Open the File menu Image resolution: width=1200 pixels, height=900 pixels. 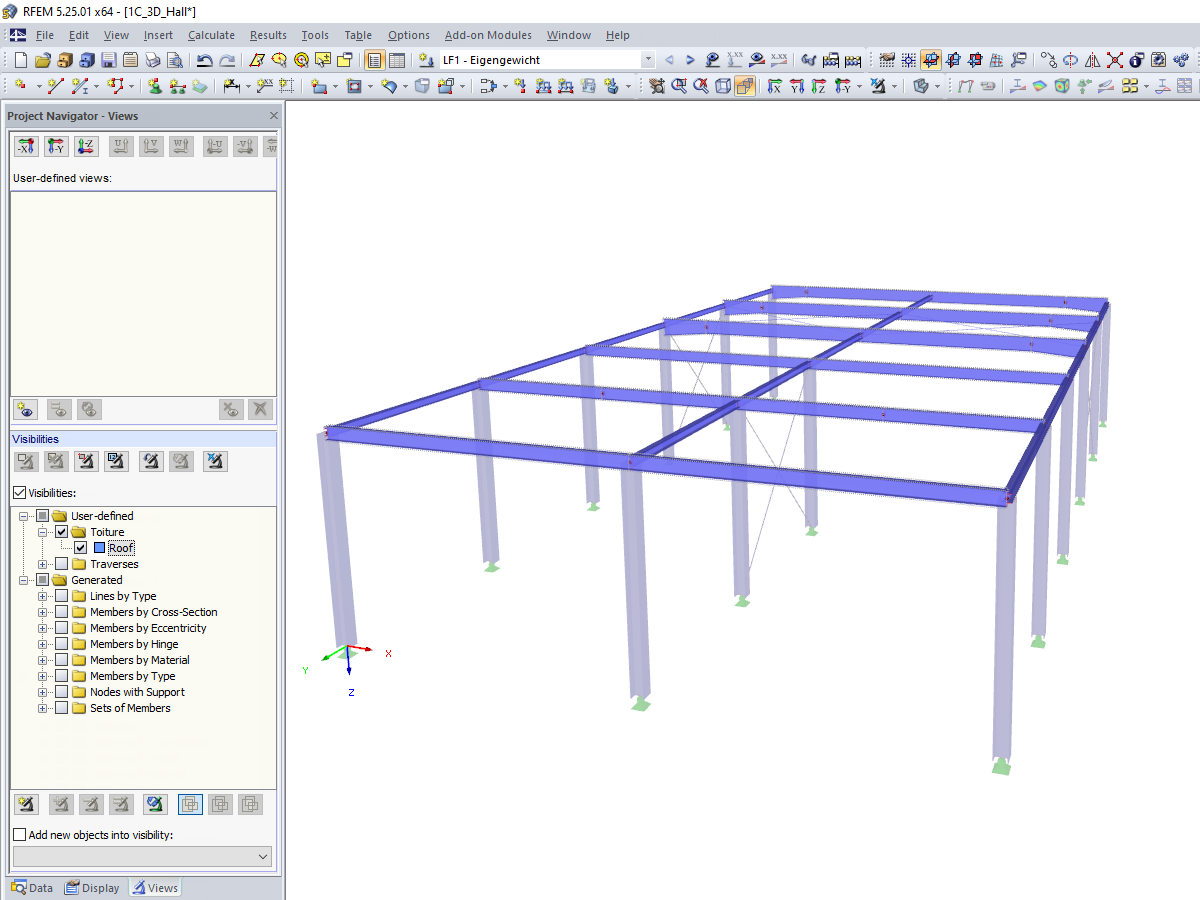point(45,35)
